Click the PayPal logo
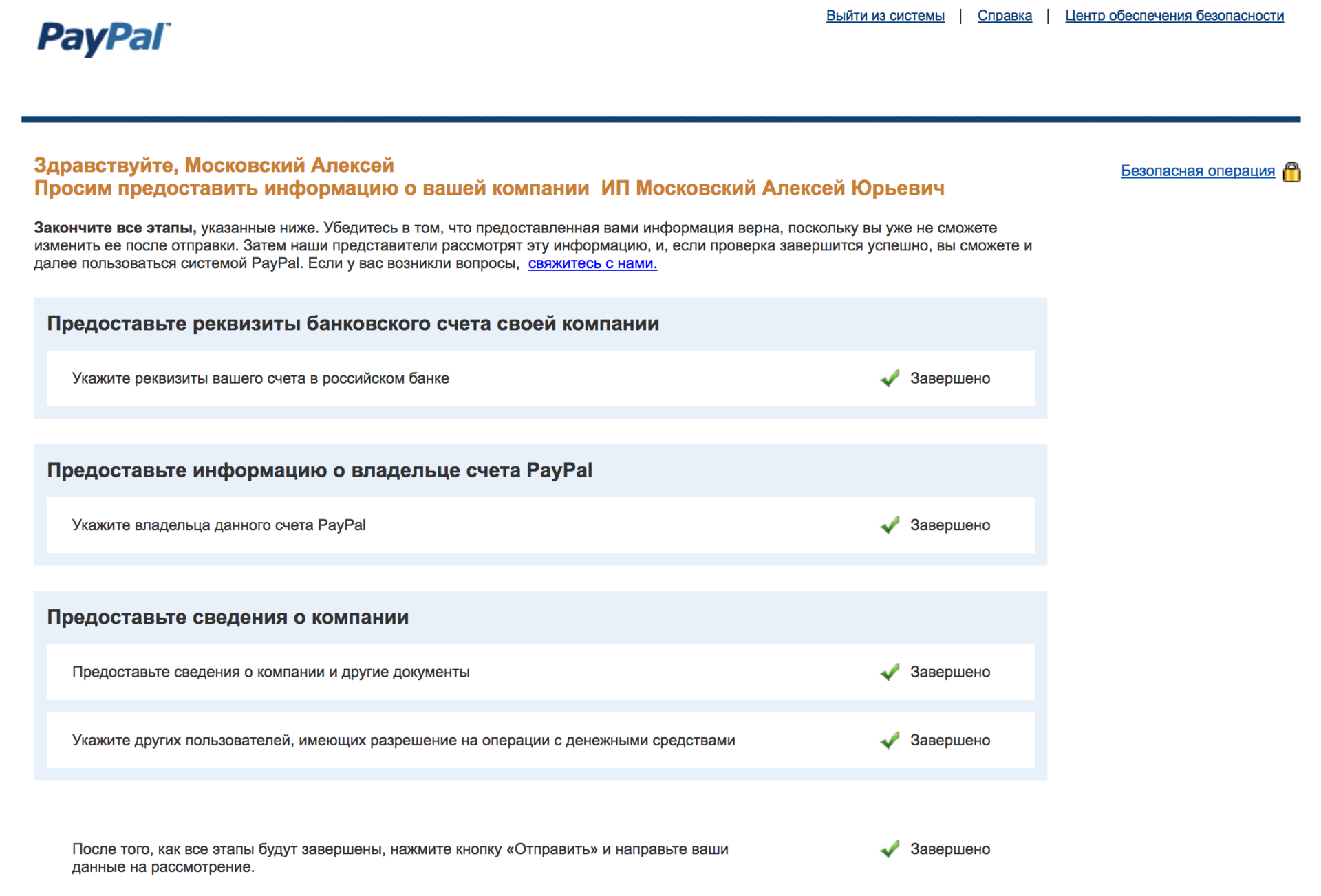Screen dimensions: 1321x896 (102, 38)
